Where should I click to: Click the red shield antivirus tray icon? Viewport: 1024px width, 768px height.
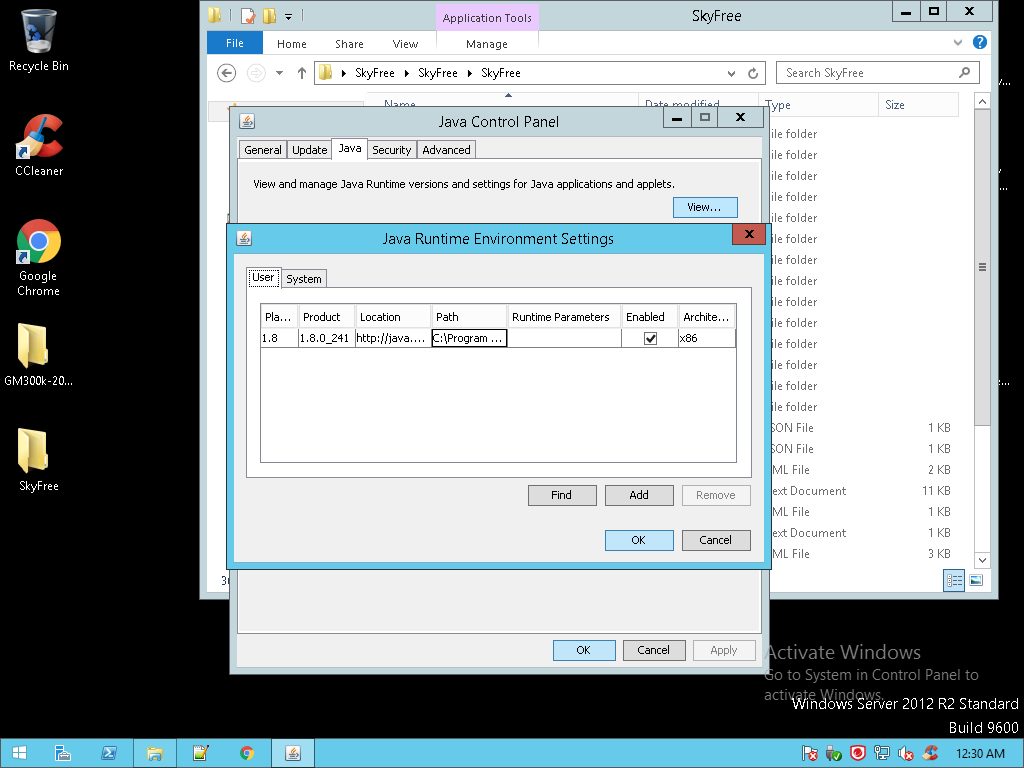(857, 754)
